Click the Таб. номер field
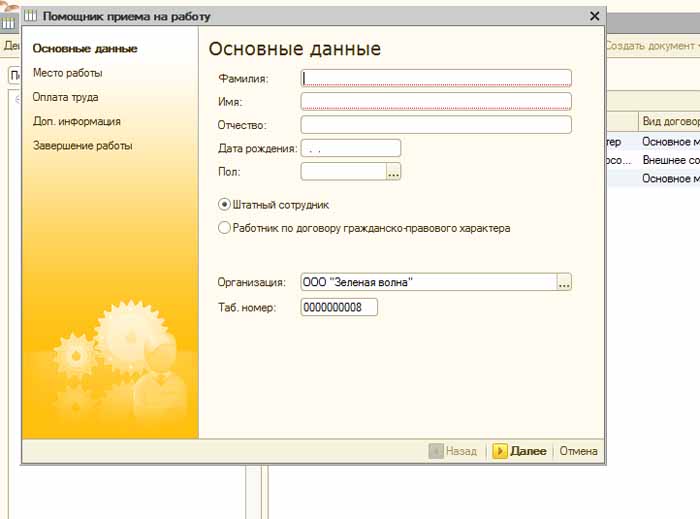700x519 pixels. (x=338, y=307)
